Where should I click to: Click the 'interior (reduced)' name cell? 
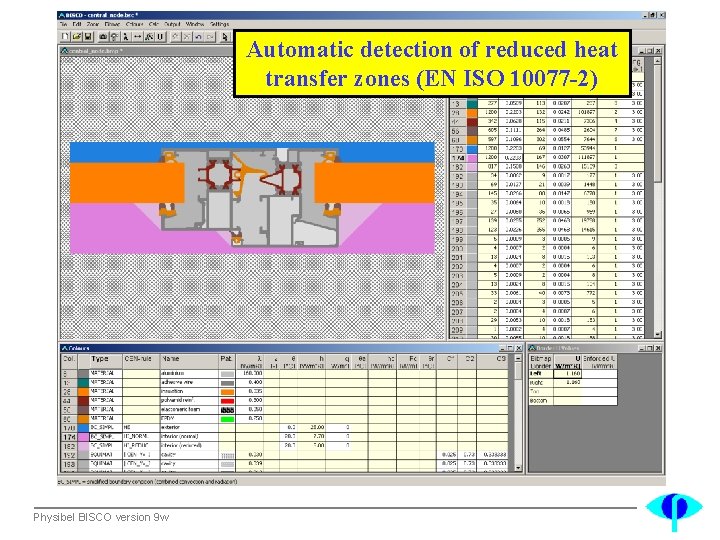tap(189, 446)
